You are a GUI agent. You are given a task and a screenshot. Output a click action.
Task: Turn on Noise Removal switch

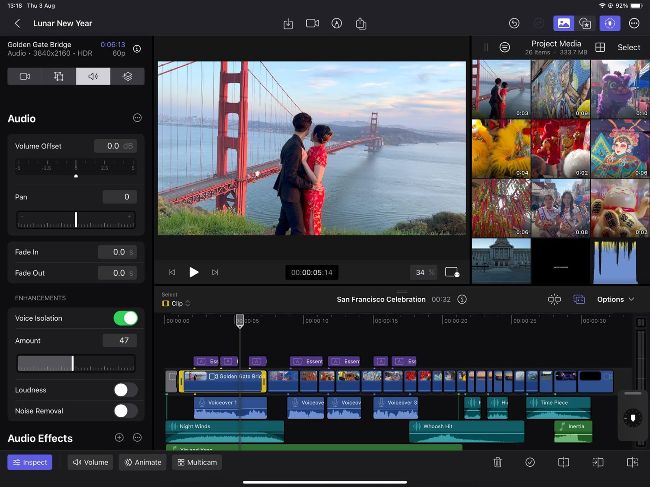[x=126, y=410]
